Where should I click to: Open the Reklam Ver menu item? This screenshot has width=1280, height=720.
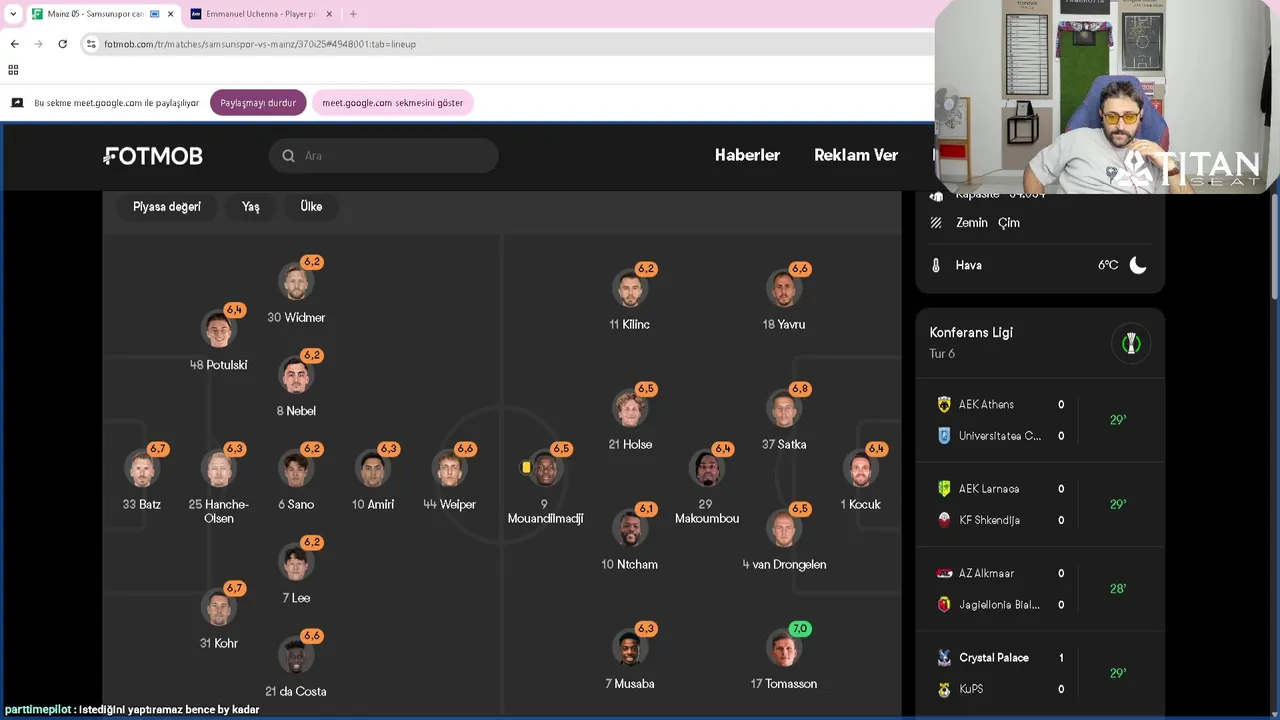[x=856, y=155]
